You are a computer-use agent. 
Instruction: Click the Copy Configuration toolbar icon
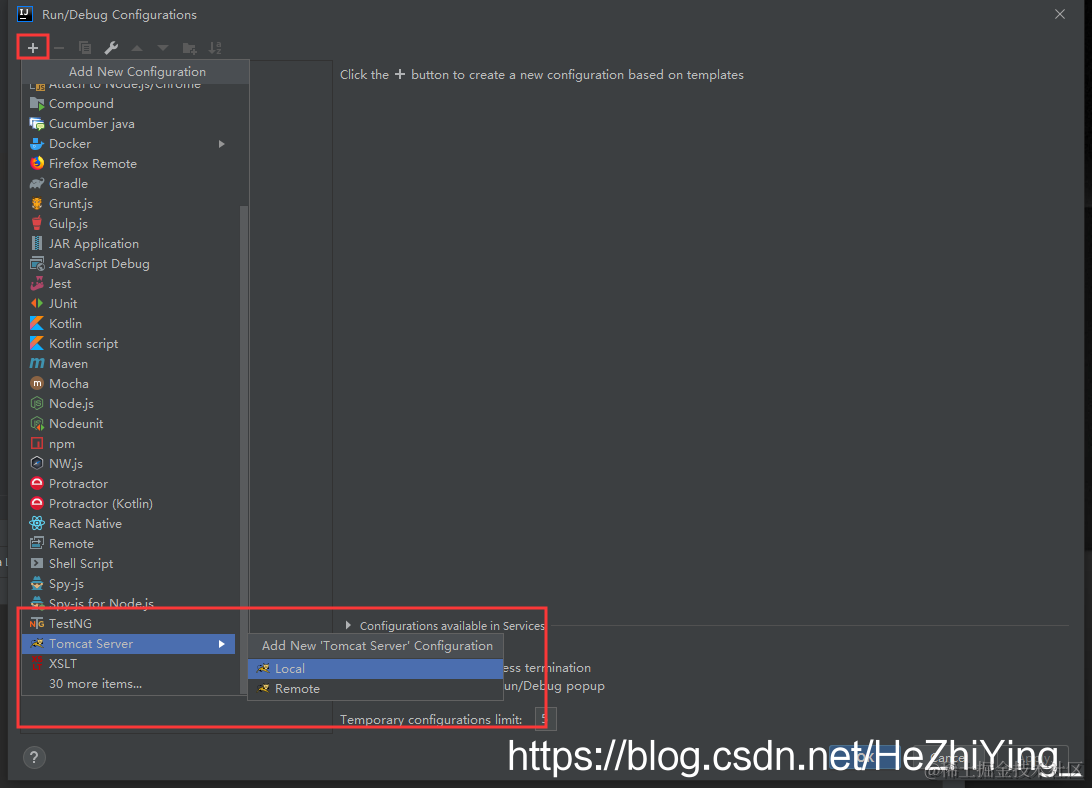[x=85, y=48]
